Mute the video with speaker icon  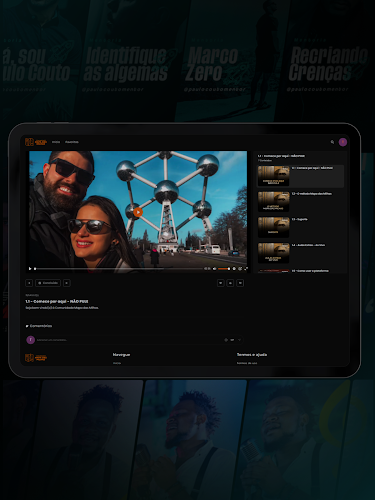coord(214,268)
